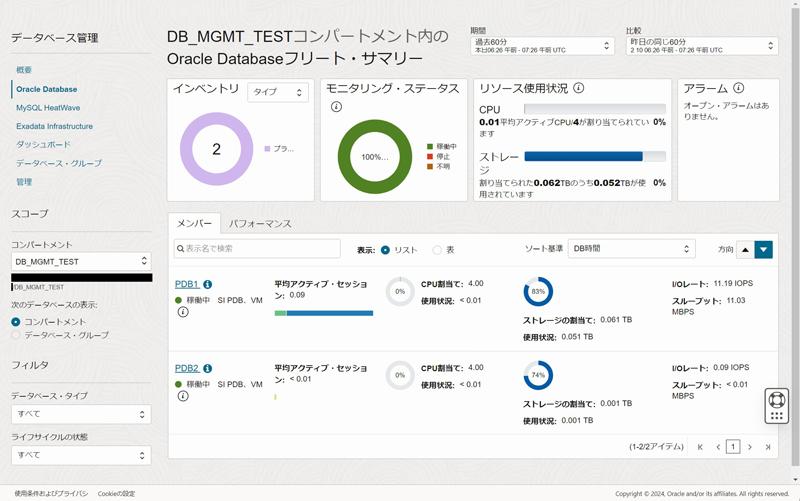800x501 pixels.
Task: Open info icon beside PDB2 name
Action: tap(207, 368)
